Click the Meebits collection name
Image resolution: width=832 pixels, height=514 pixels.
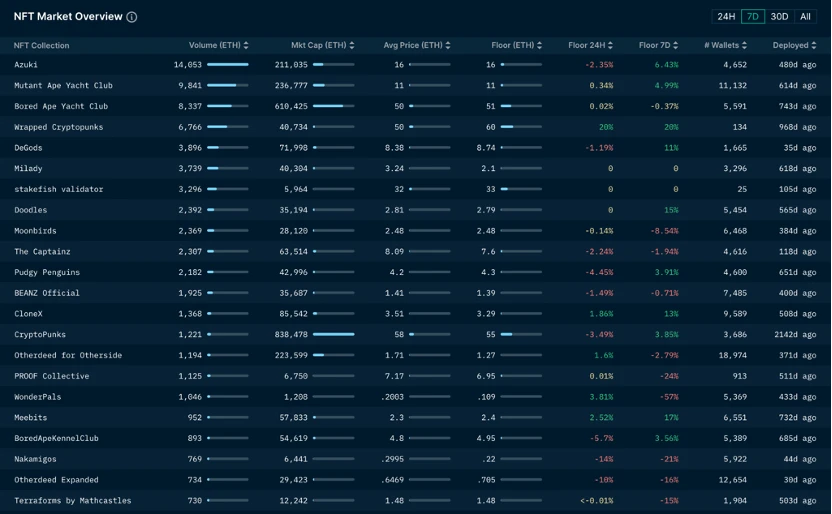coord(30,417)
